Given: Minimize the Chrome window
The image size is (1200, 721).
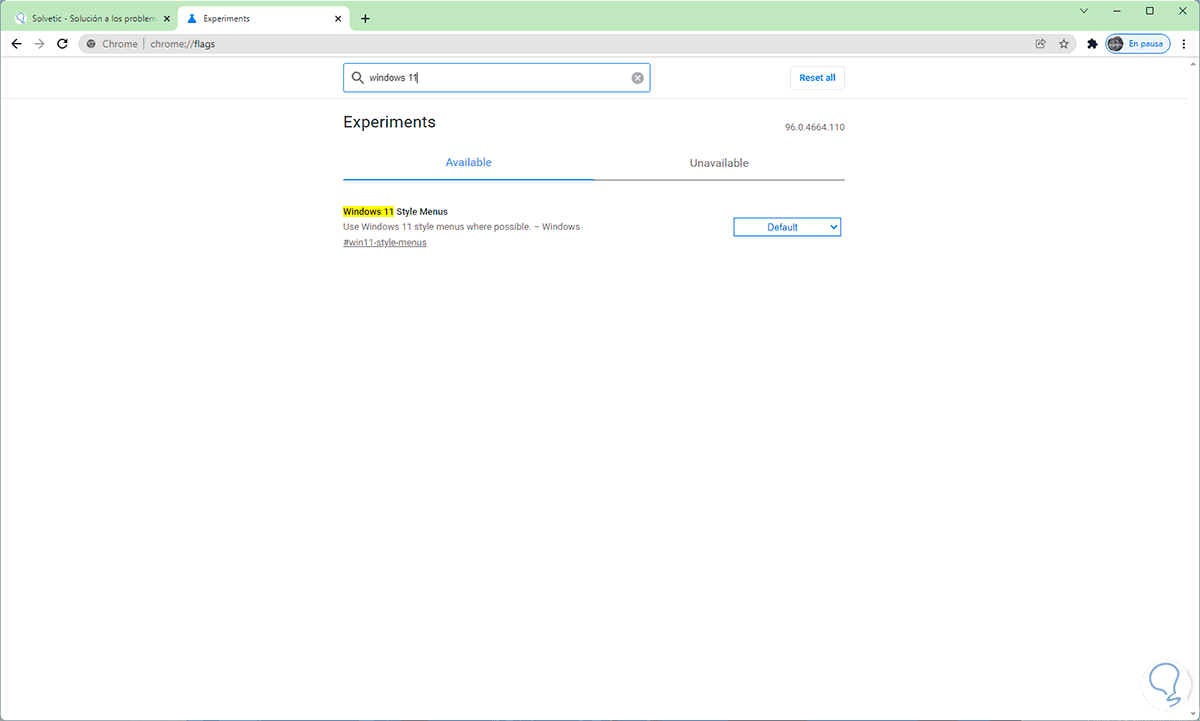Looking at the screenshot, I should pyautogui.click(x=1116, y=10).
